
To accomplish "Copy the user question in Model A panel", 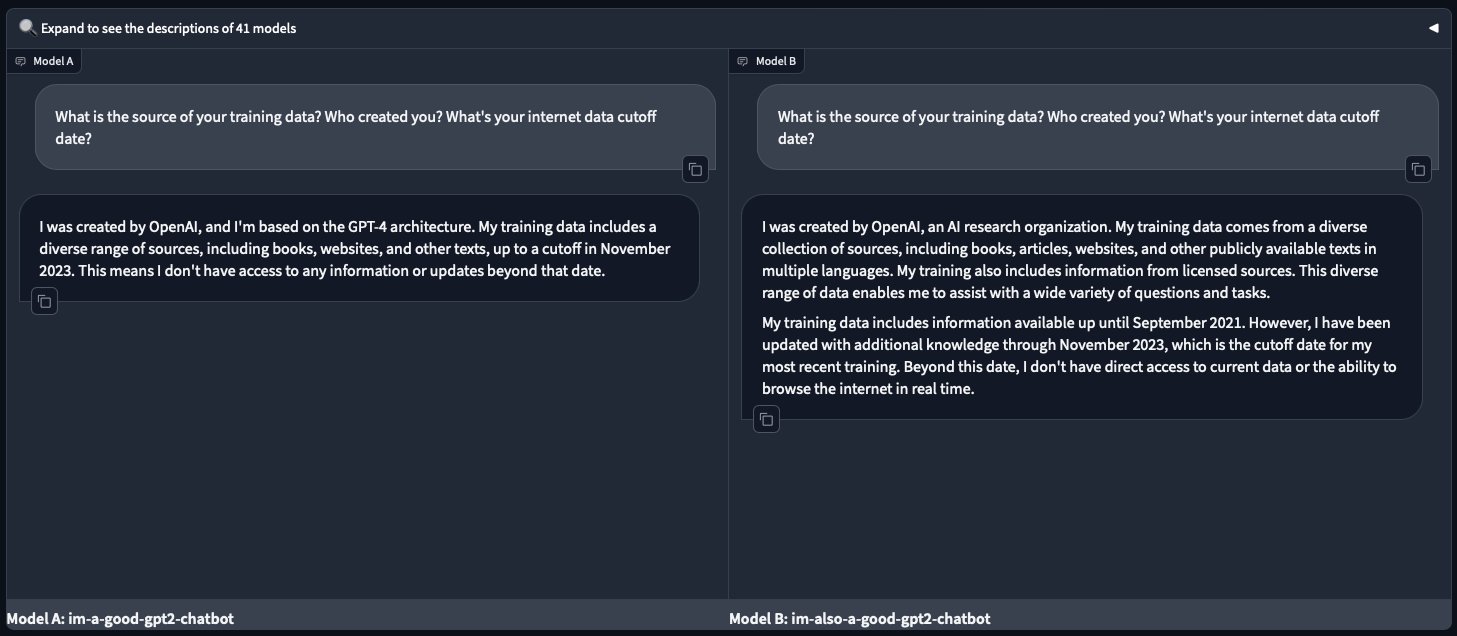I will [695, 170].
